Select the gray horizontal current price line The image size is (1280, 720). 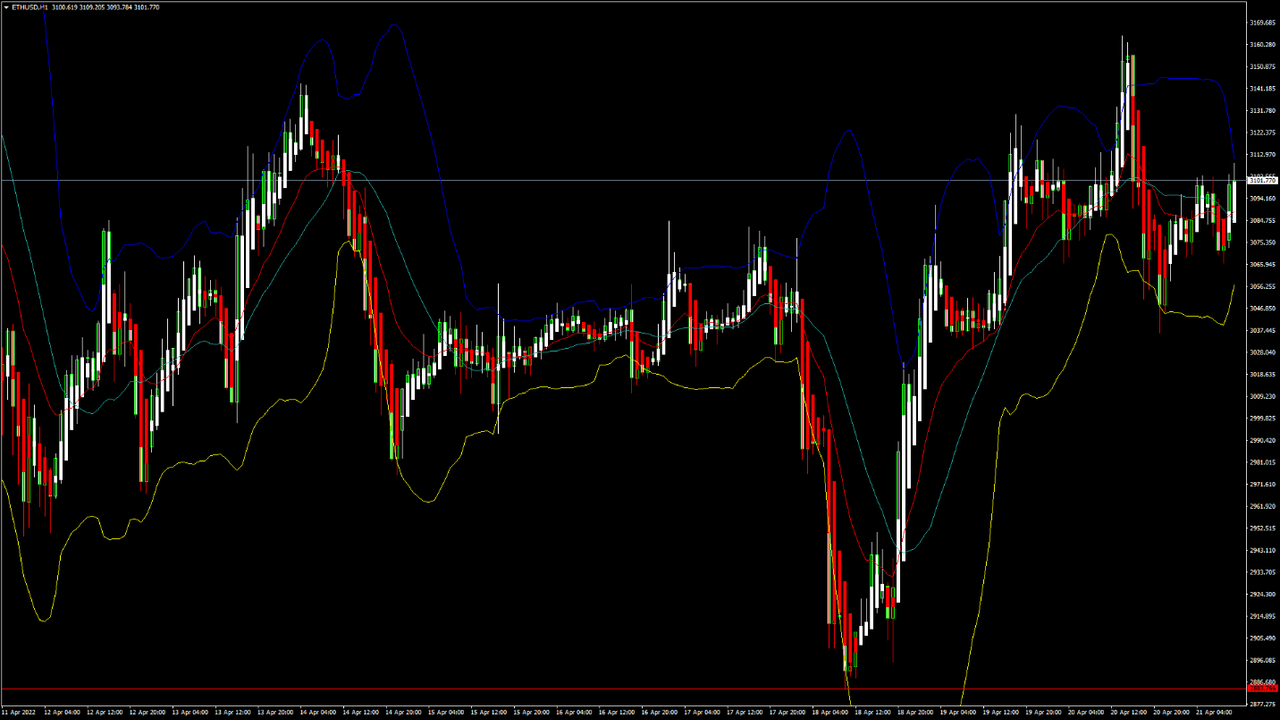(x=600, y=181)
